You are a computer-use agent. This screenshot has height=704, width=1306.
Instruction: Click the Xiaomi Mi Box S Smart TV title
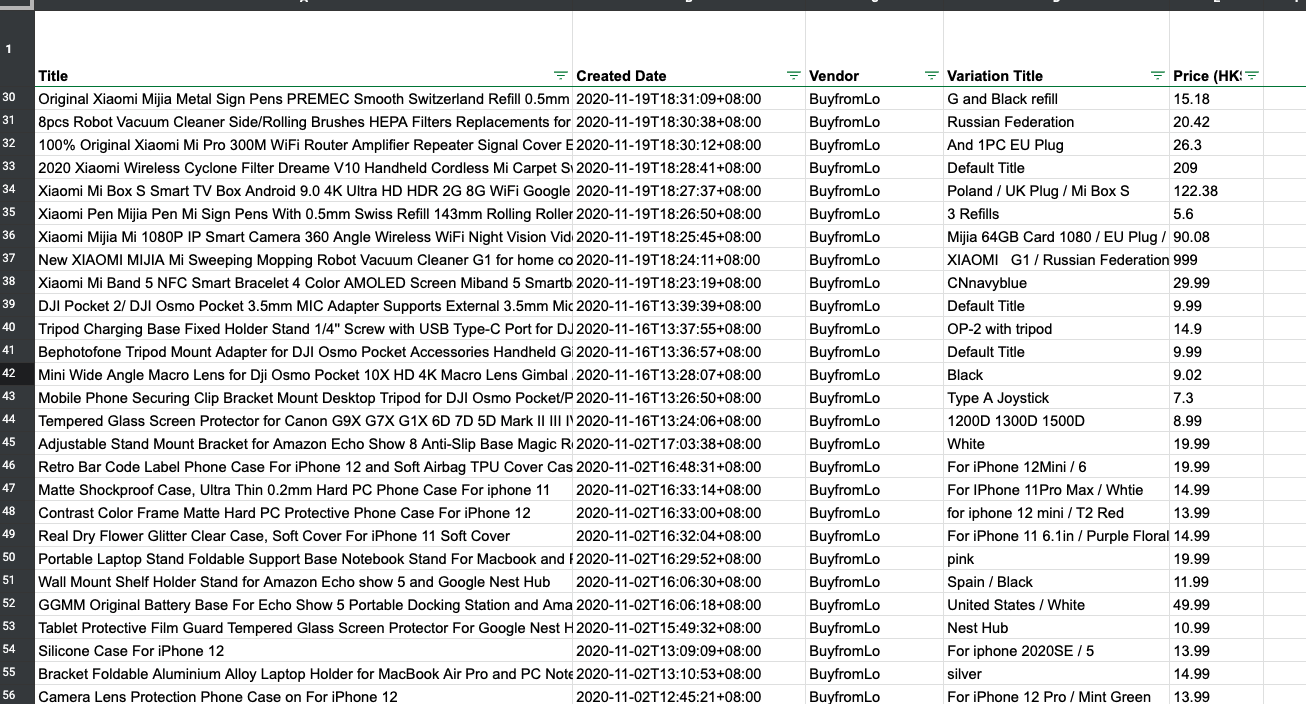pos(304,191)
